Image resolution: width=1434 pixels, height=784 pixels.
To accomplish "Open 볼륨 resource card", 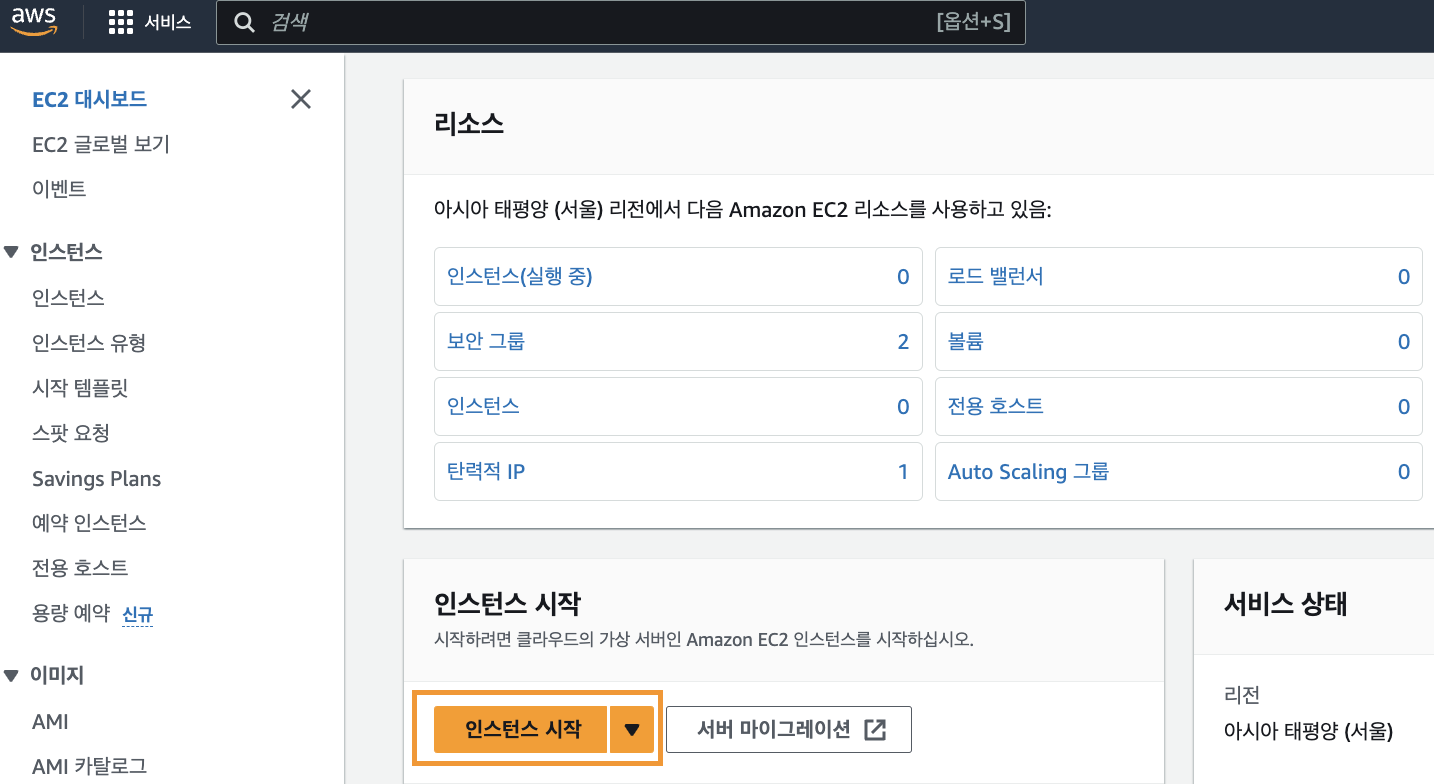I will click(x=1178, y=341).
